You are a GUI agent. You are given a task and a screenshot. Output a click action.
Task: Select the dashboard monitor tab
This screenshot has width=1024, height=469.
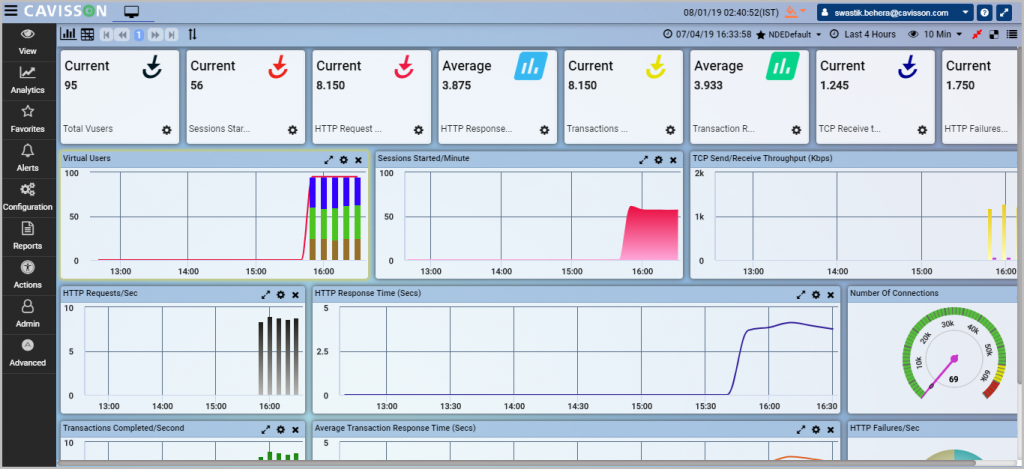click(132, 12)
